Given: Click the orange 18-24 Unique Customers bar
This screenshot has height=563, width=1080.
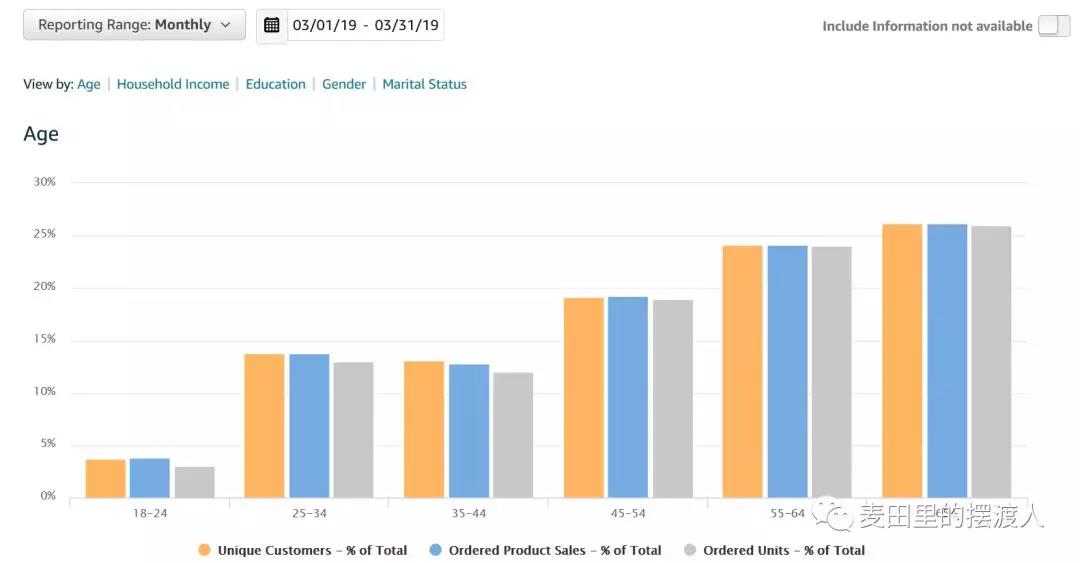Looking at the screenshot, I should click(105, 478).
